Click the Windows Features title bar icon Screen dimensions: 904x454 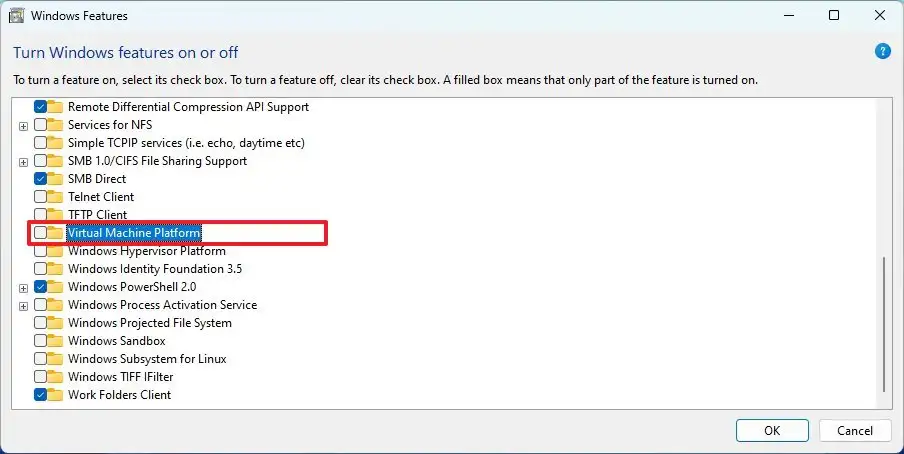coord(17,16)
